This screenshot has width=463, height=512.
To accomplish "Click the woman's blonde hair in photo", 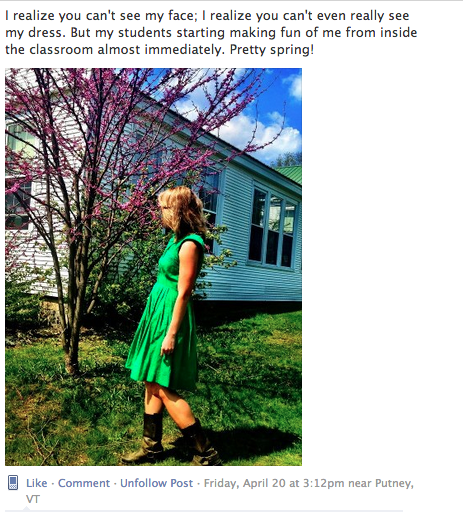I will (182, 212).
